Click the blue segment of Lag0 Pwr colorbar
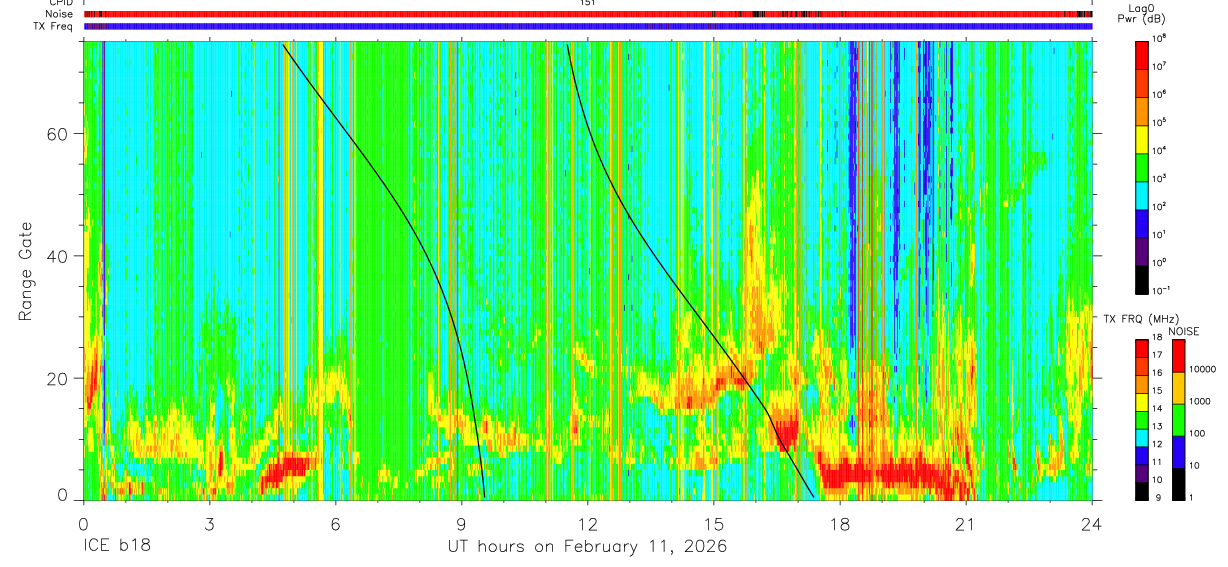This screenshot has height=567, width=1228. point(1144,222)
